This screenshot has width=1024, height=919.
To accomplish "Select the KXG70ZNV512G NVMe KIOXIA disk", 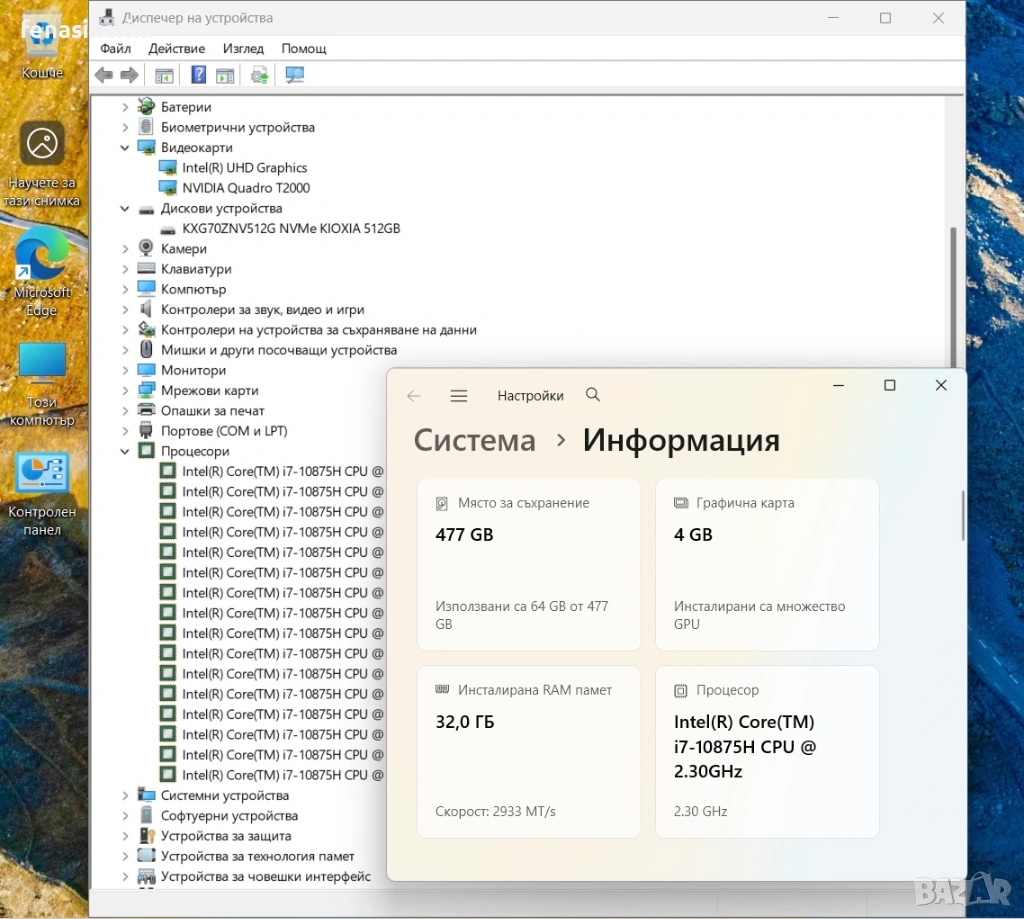I will tap(290, 228).
